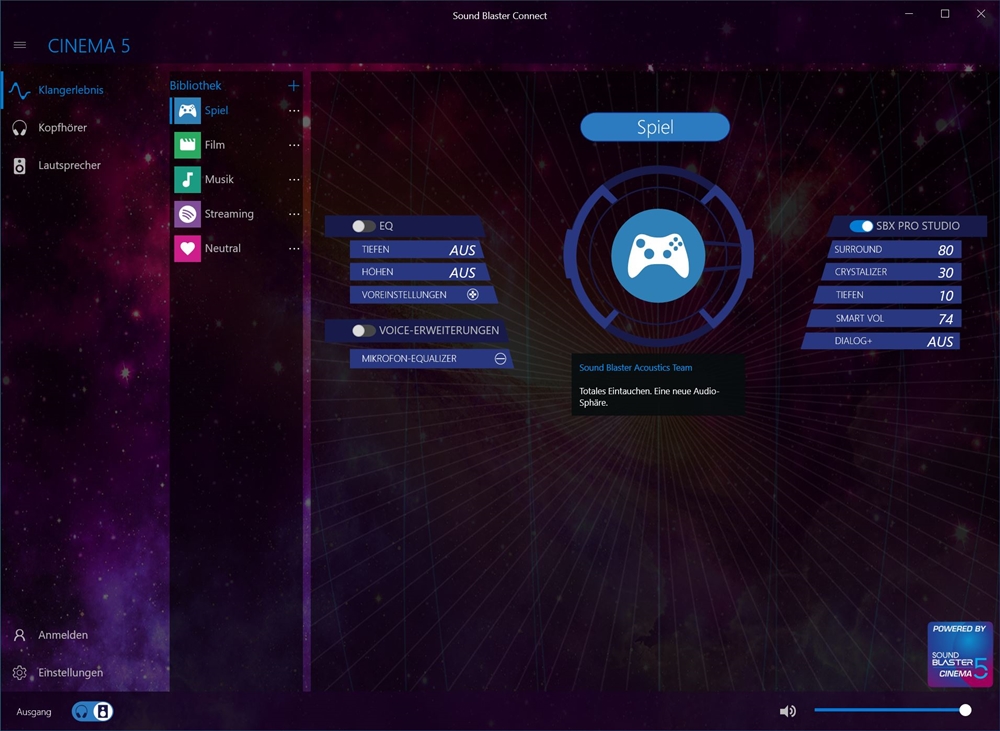Click the Sound Blaster Cinema 5 logo
Screen dimensions: 1000x731
pyautogui.click(x=960, y=654)
